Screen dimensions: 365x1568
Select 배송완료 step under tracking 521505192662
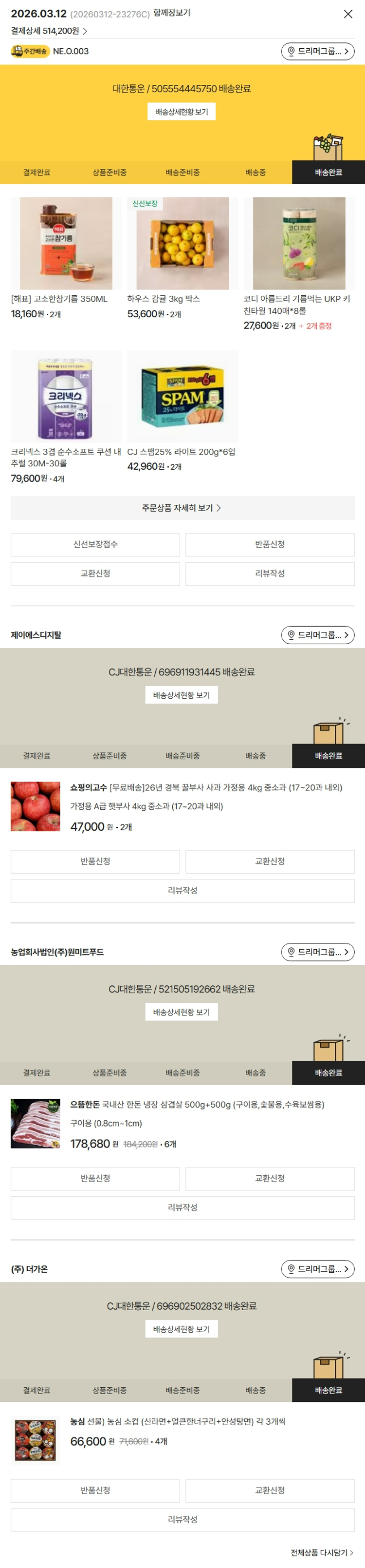click(328, 1072)
